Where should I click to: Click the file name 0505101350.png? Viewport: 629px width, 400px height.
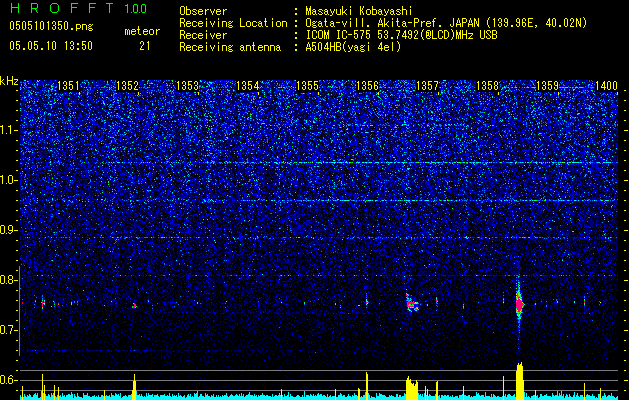51,26
